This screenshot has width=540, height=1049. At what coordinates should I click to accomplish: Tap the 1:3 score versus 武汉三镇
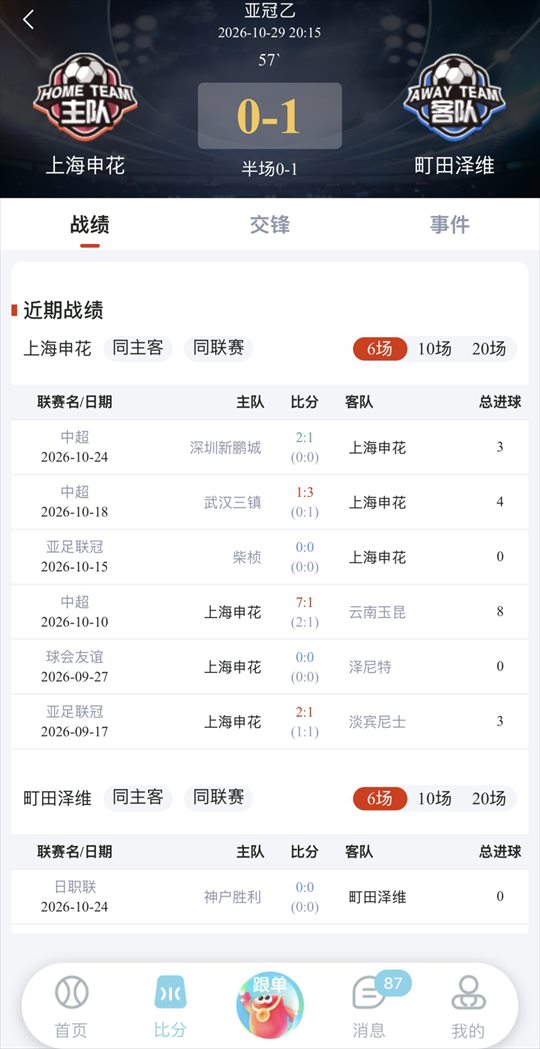tap(304, 492)
